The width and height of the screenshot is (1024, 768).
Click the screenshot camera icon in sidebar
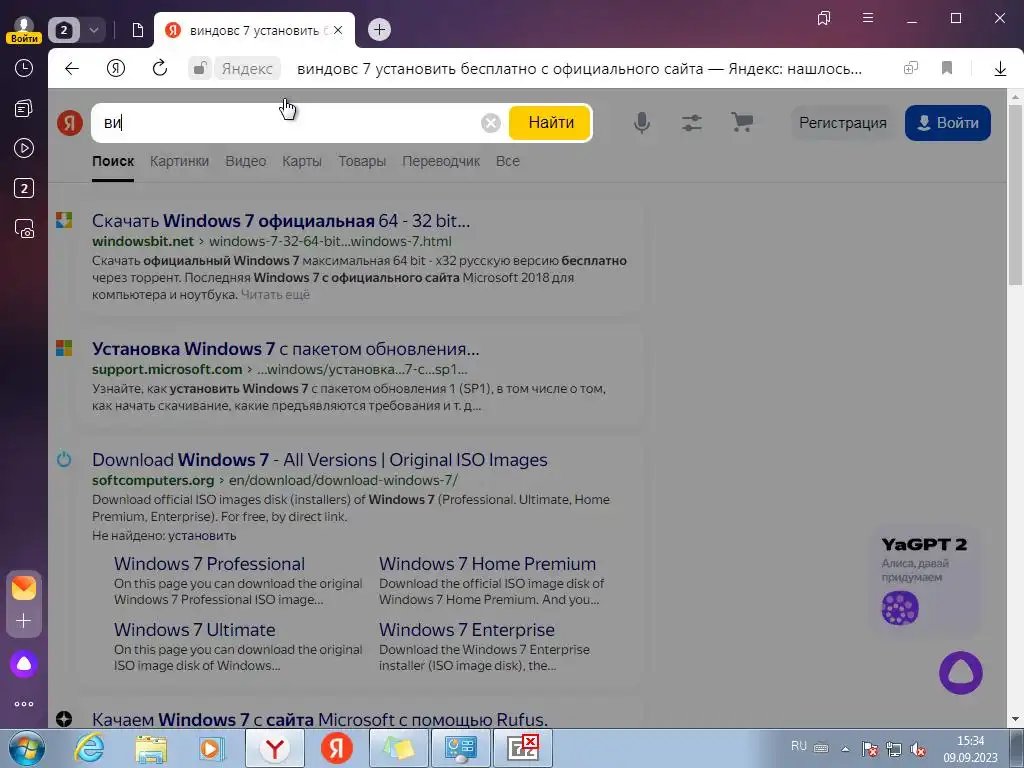24,229
